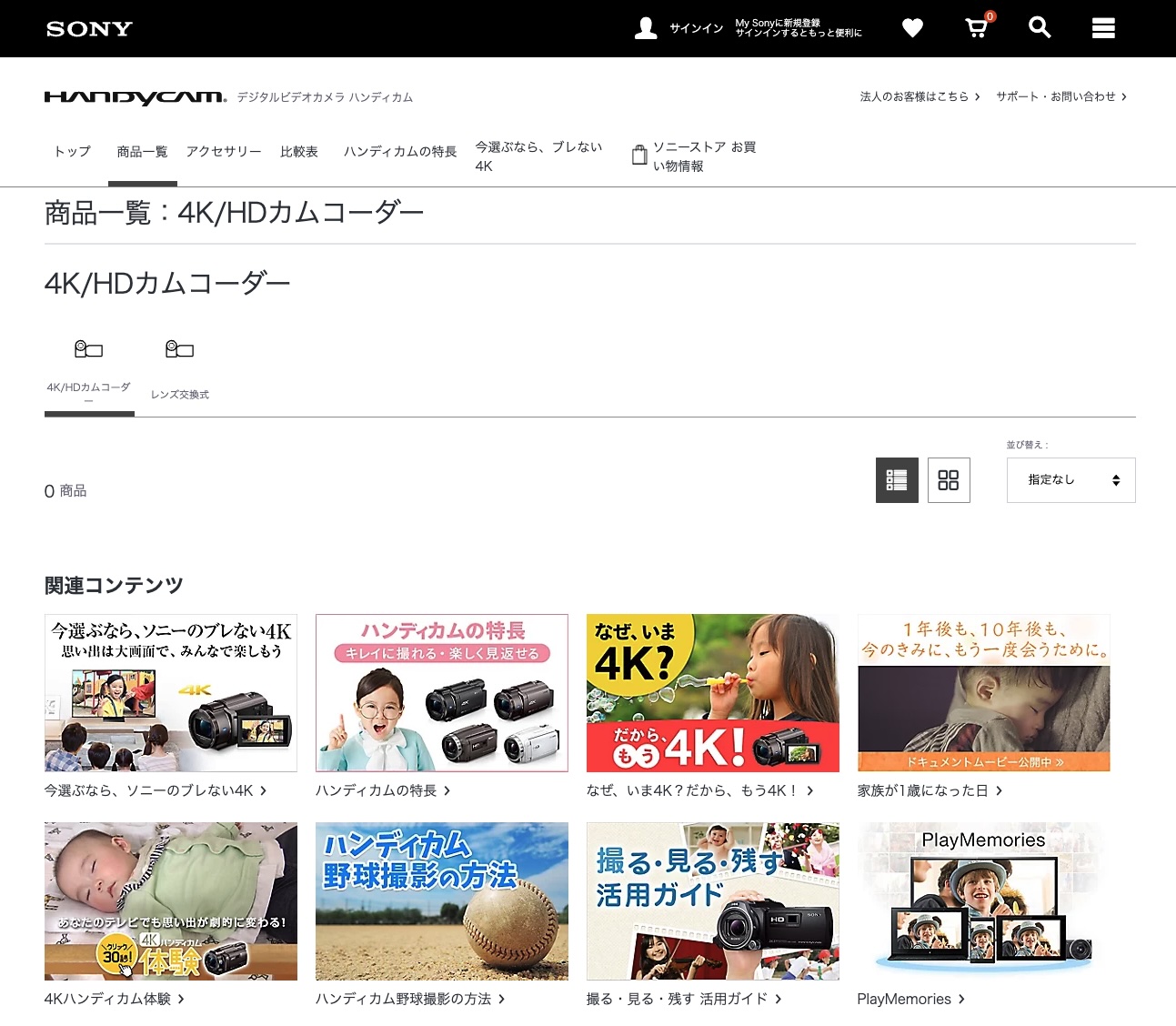Click the Handycam brand logo
Image resolution: width=1176 pixels, height=1026 pixels.
135,97
